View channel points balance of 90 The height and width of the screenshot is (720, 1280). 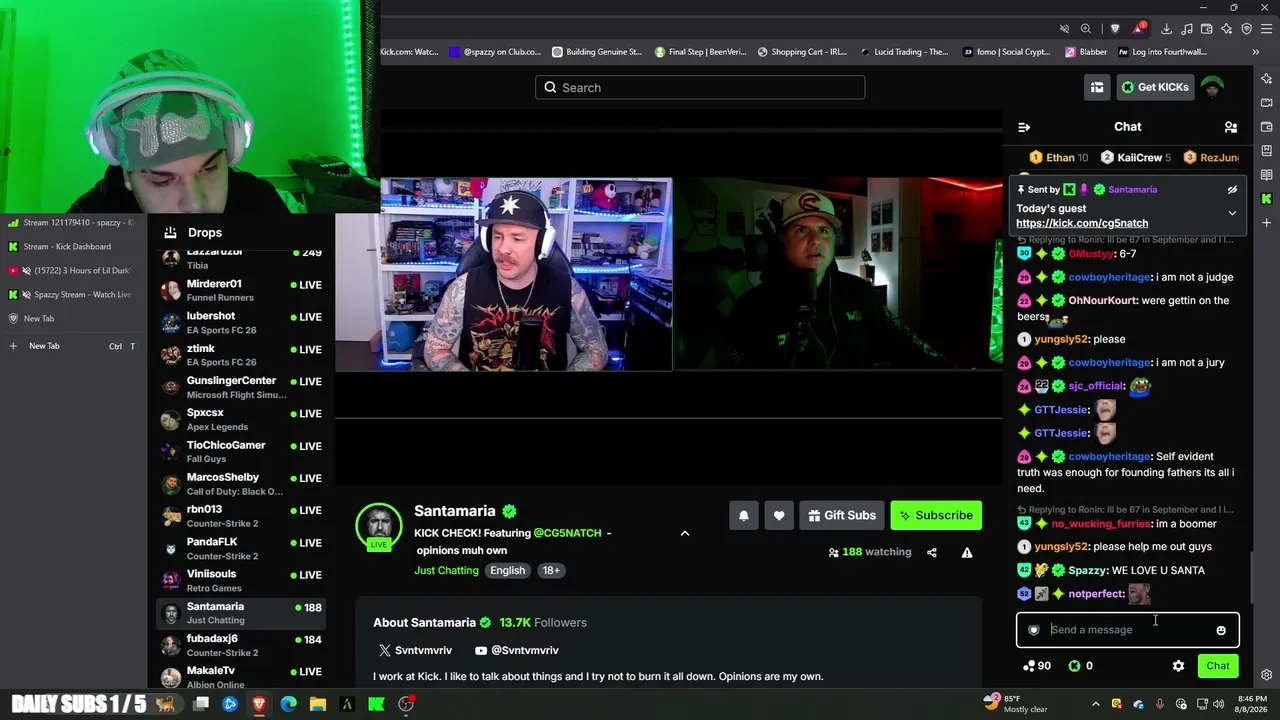coord(1037,666)
